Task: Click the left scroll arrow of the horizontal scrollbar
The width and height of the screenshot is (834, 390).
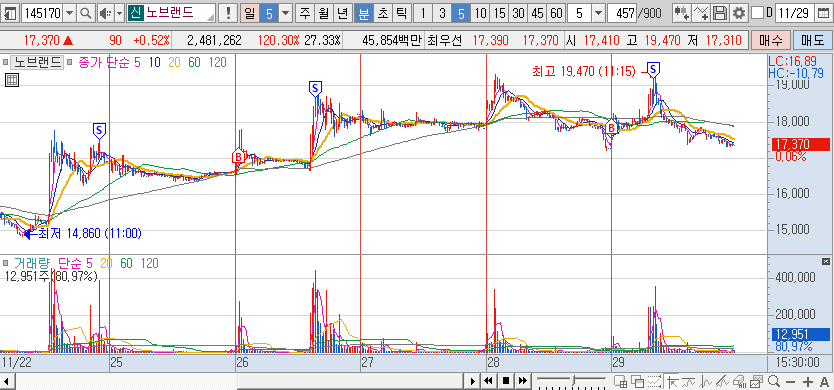Action: tap(6, 381)
